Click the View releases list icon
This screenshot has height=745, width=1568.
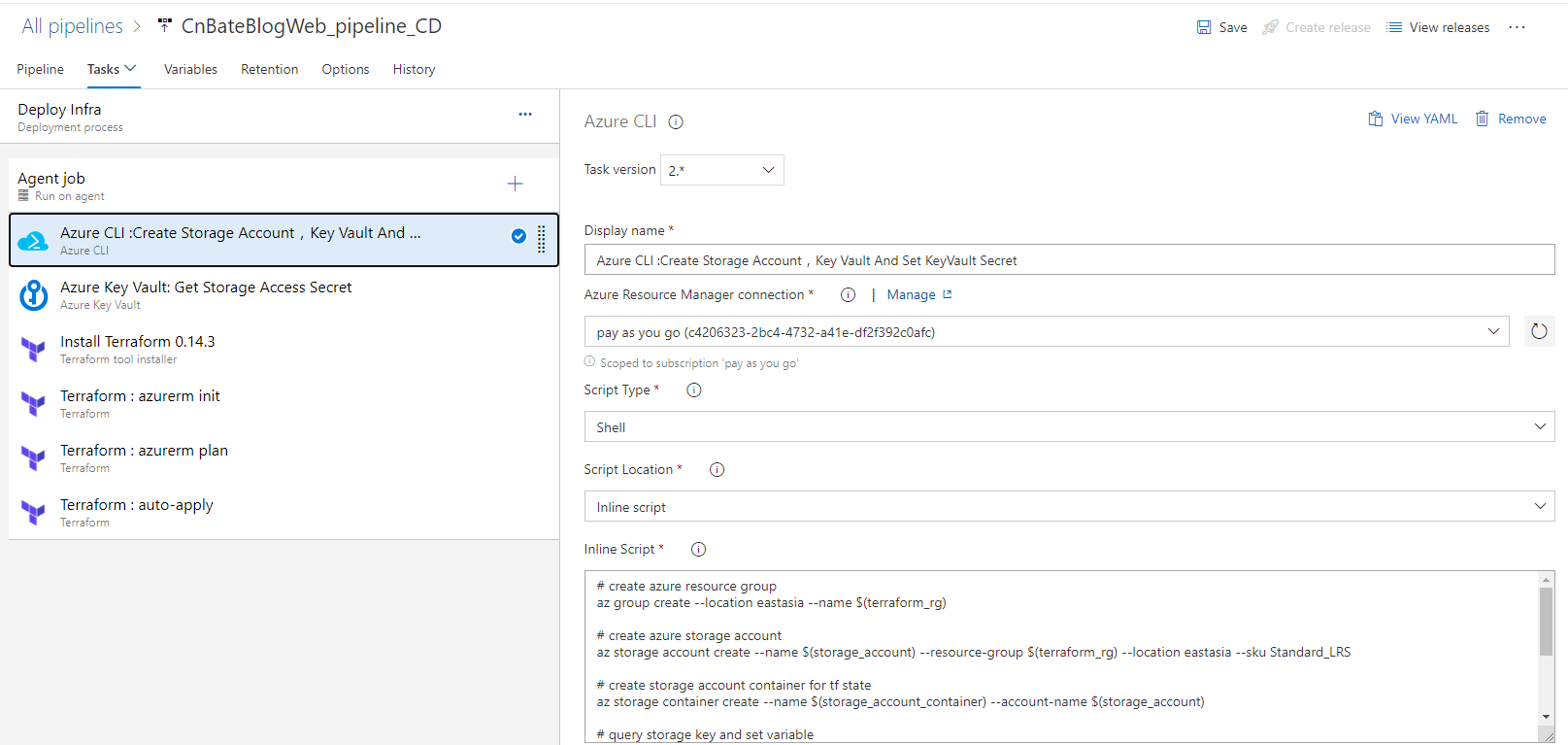tap(1394, 27)
